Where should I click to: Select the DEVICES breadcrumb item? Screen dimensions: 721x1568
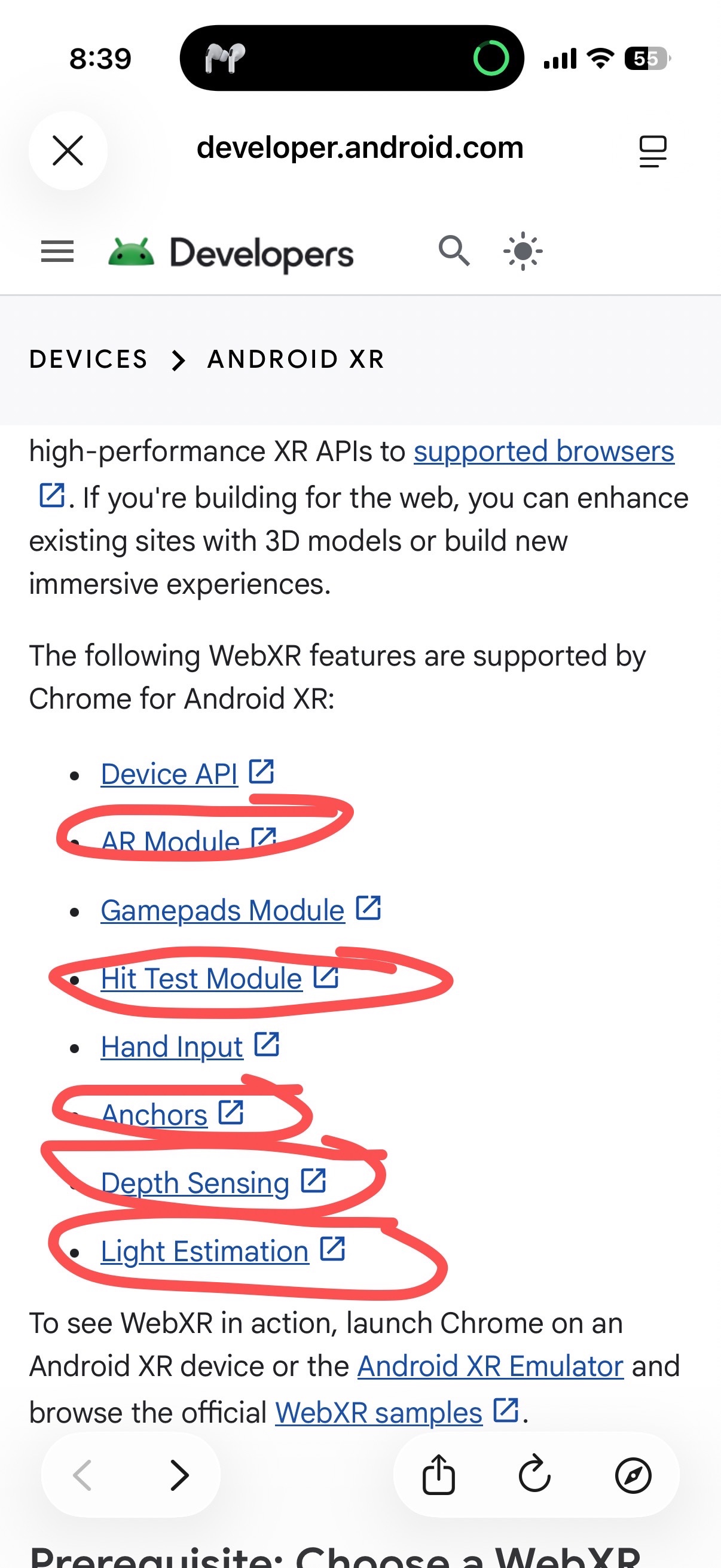89,359
